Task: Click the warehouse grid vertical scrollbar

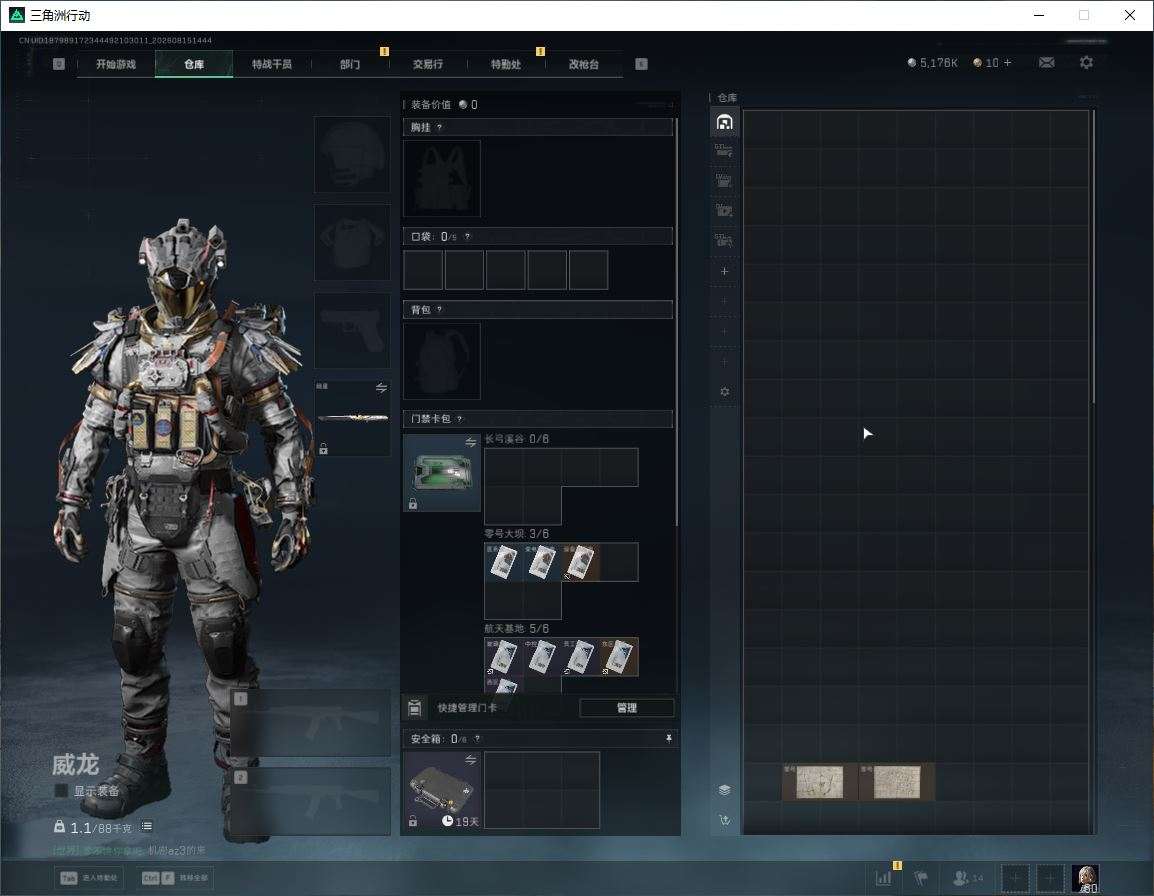Action: [1094, 255]
